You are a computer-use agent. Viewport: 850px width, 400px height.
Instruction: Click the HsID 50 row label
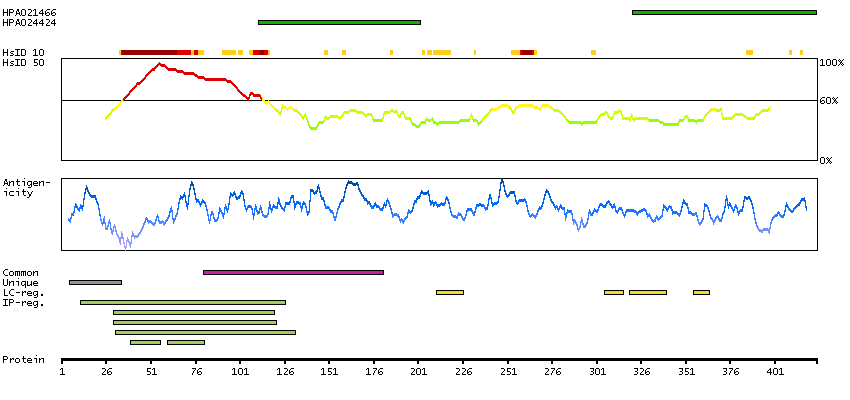(x=23, y=62)
